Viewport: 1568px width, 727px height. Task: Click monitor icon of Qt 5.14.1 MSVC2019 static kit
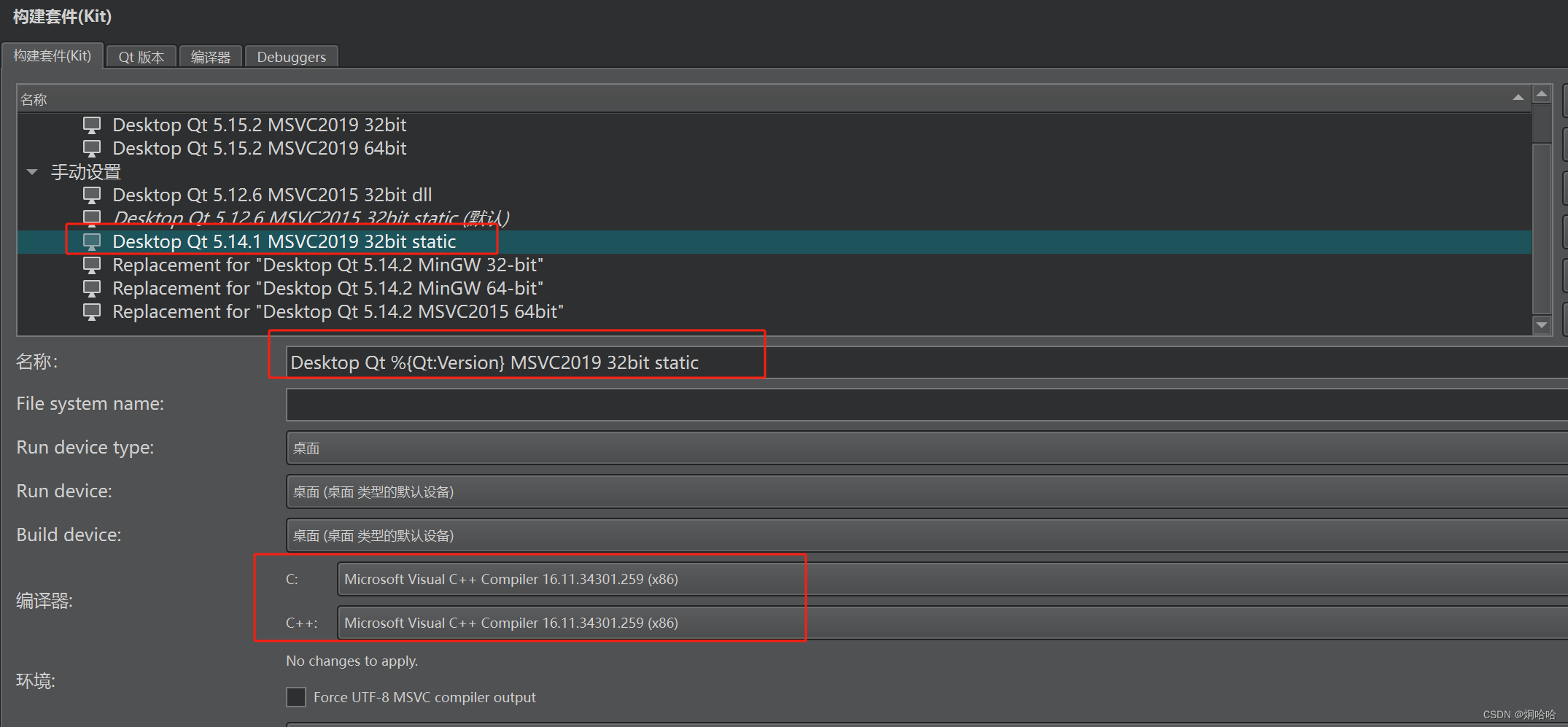(x=92, y=242)
